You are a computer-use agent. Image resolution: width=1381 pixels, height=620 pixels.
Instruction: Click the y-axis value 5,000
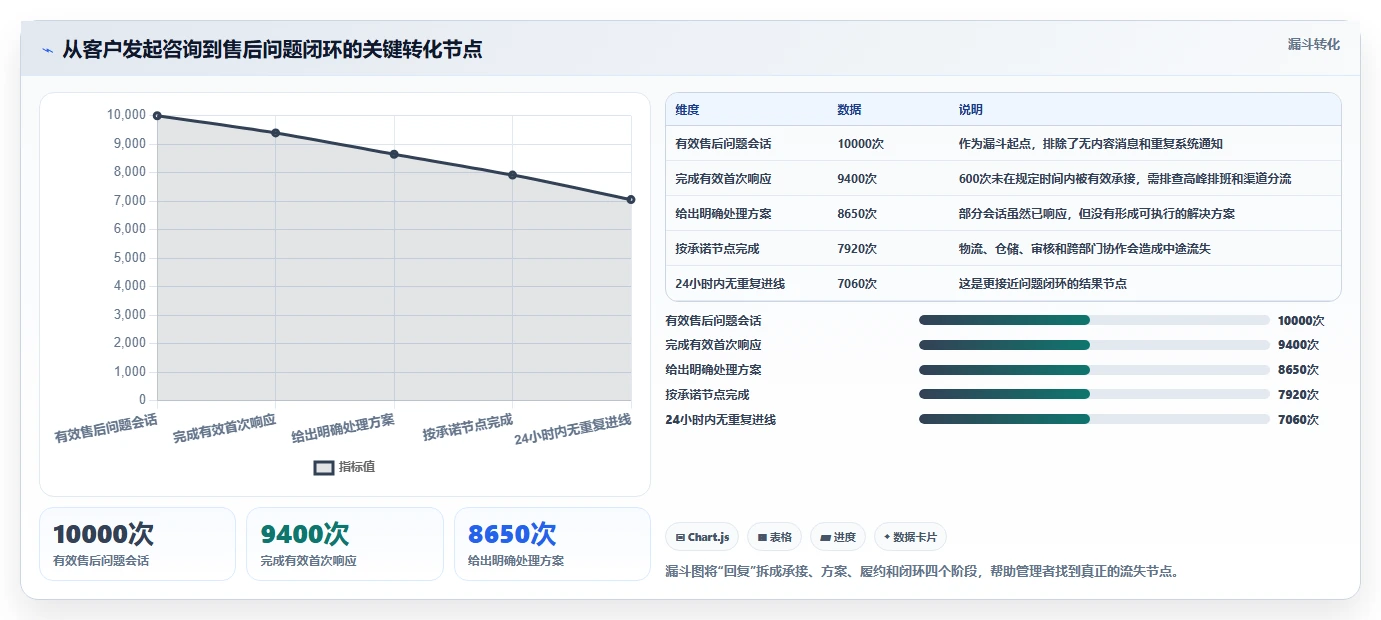[129, 258]
